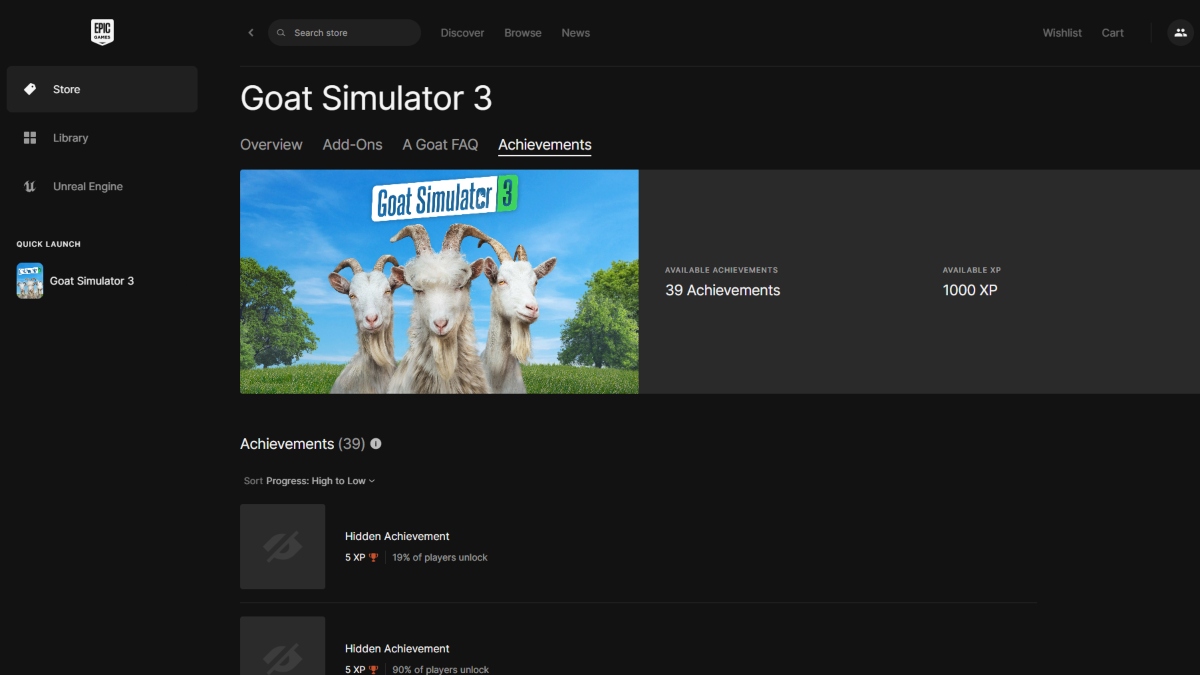Viewport: 1200px width, 675px height.
Task: Click the Achievements info circle icon
Action: point(376,444)
